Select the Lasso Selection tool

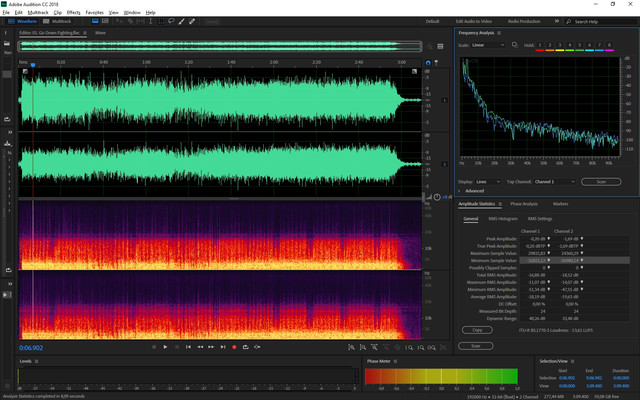(171, 21)
